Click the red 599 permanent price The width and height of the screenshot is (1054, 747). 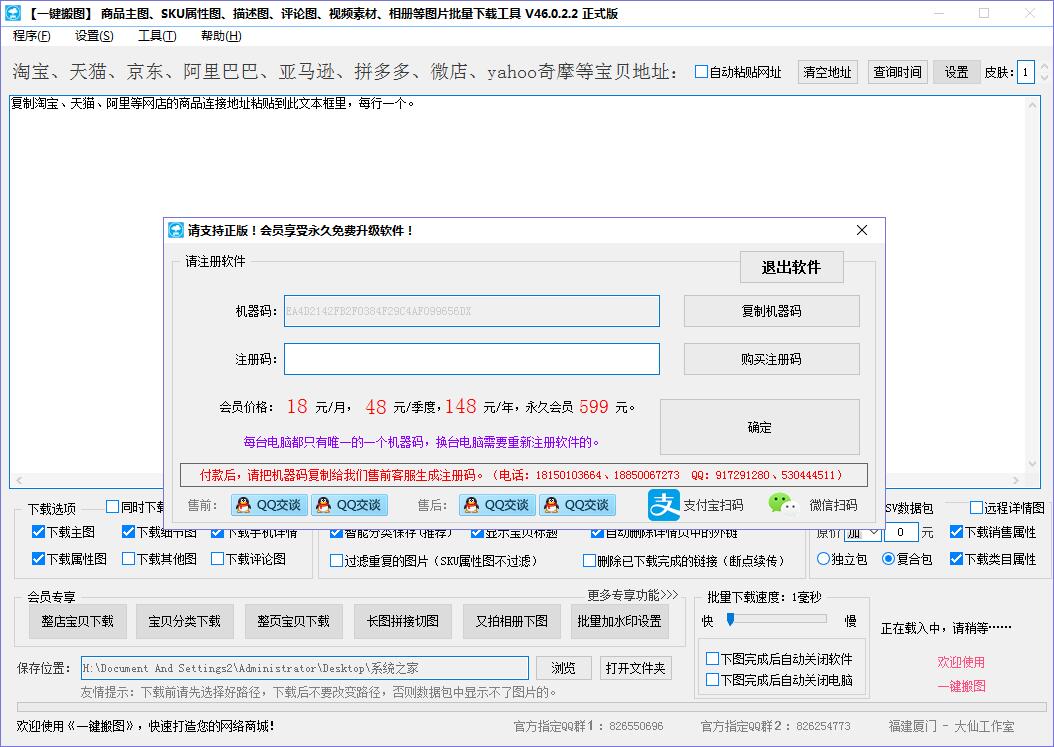(594, 406)
